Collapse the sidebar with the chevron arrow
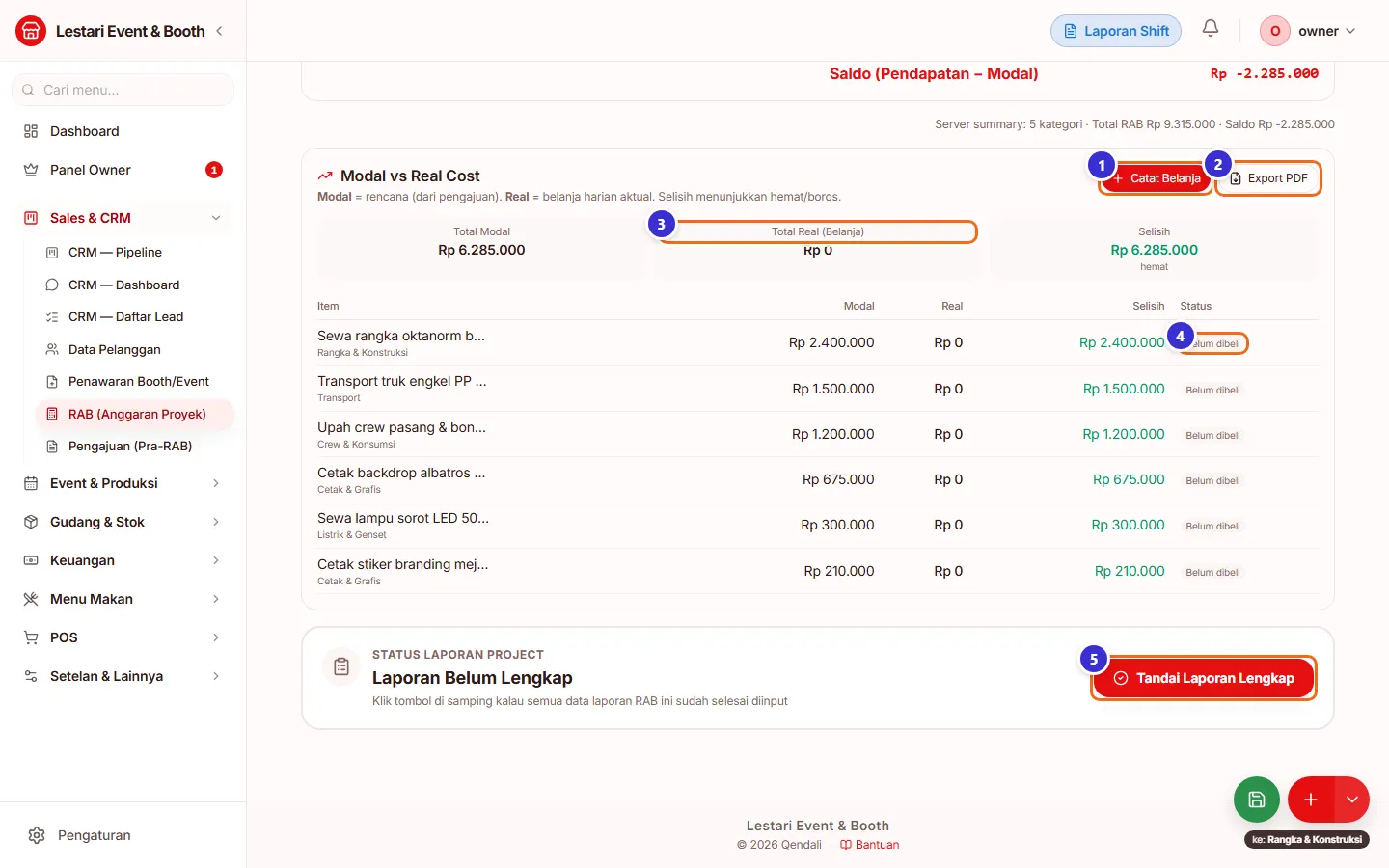 click(219, 31)
